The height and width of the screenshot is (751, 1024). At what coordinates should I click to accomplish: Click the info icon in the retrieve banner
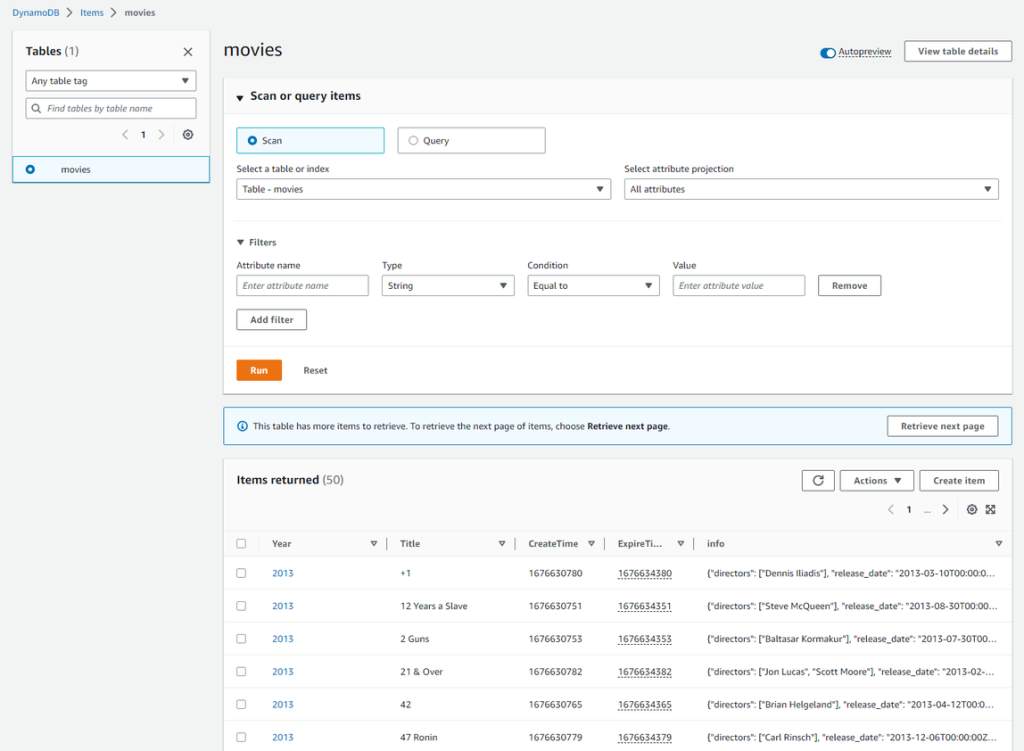(x=242, y=426)
